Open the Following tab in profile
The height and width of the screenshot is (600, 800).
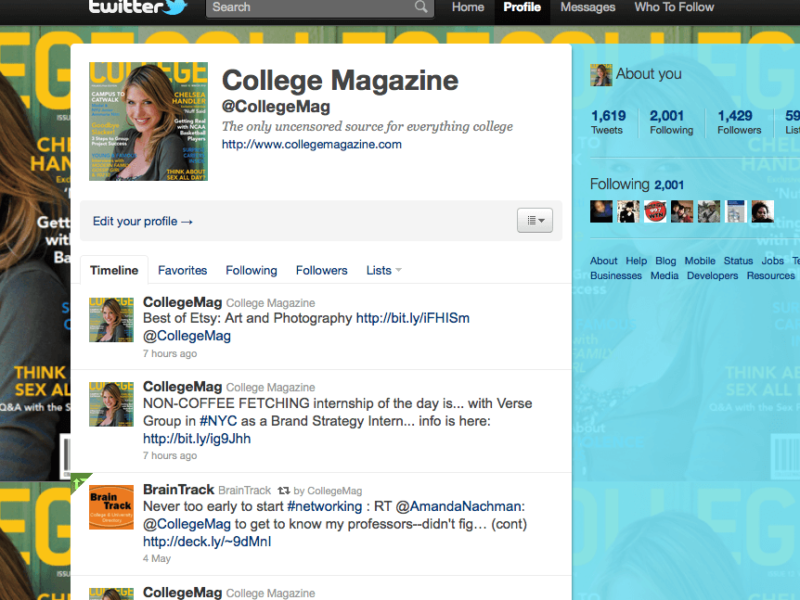[x=252, y=270]
